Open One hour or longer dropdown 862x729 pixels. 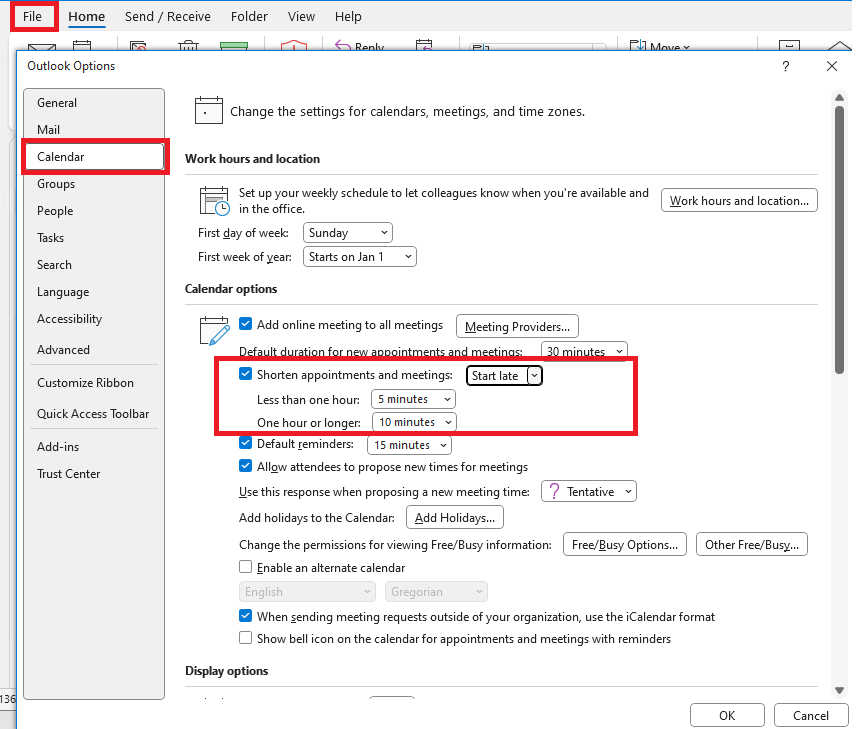415,422
